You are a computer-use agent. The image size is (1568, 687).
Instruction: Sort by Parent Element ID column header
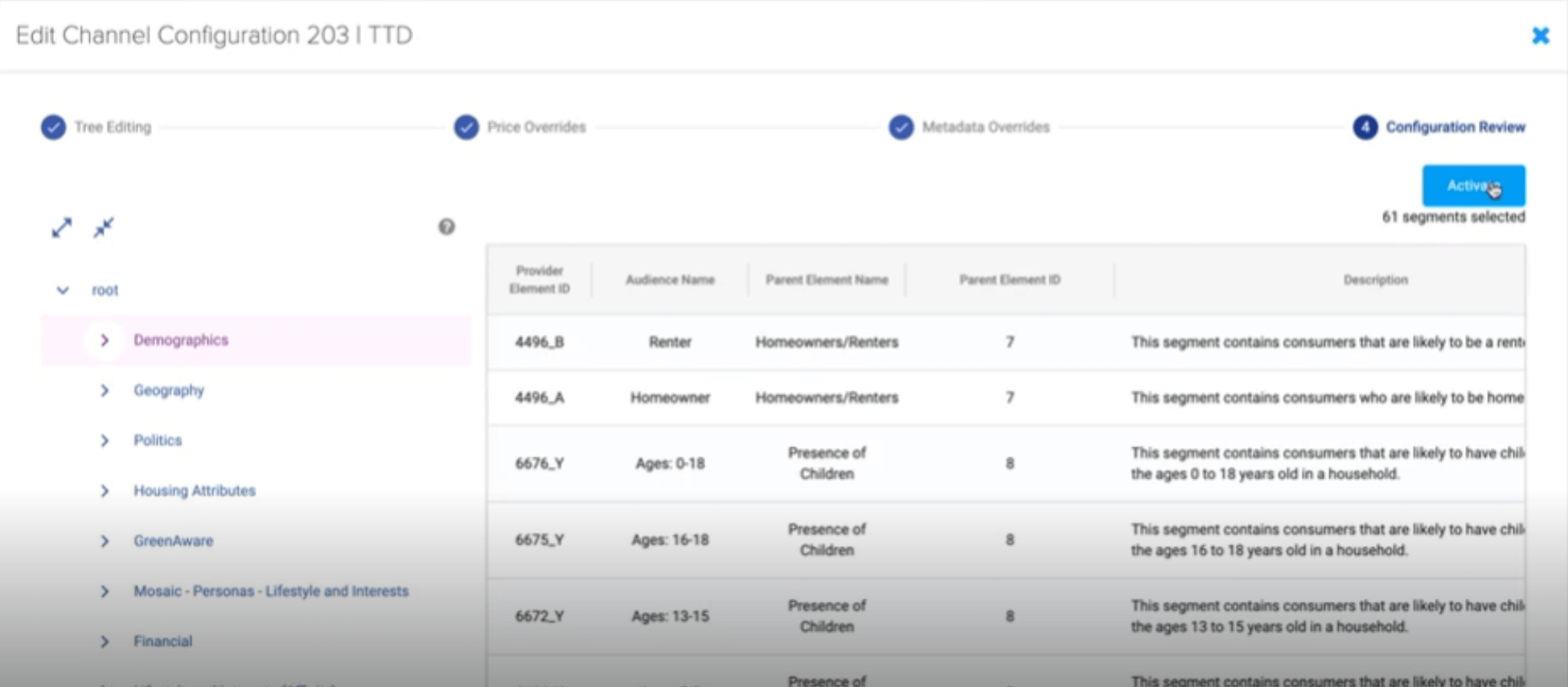tap(1009, 280)
